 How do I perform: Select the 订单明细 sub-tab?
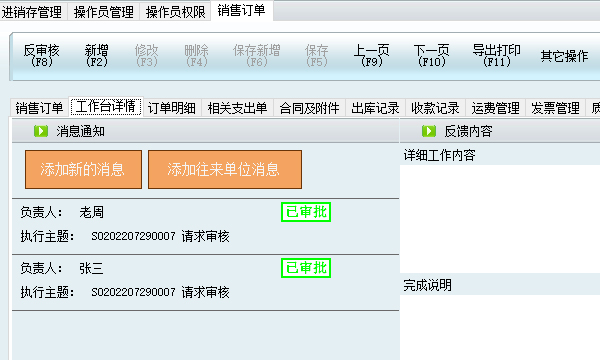pyautogui.click(x=172, y=108)
